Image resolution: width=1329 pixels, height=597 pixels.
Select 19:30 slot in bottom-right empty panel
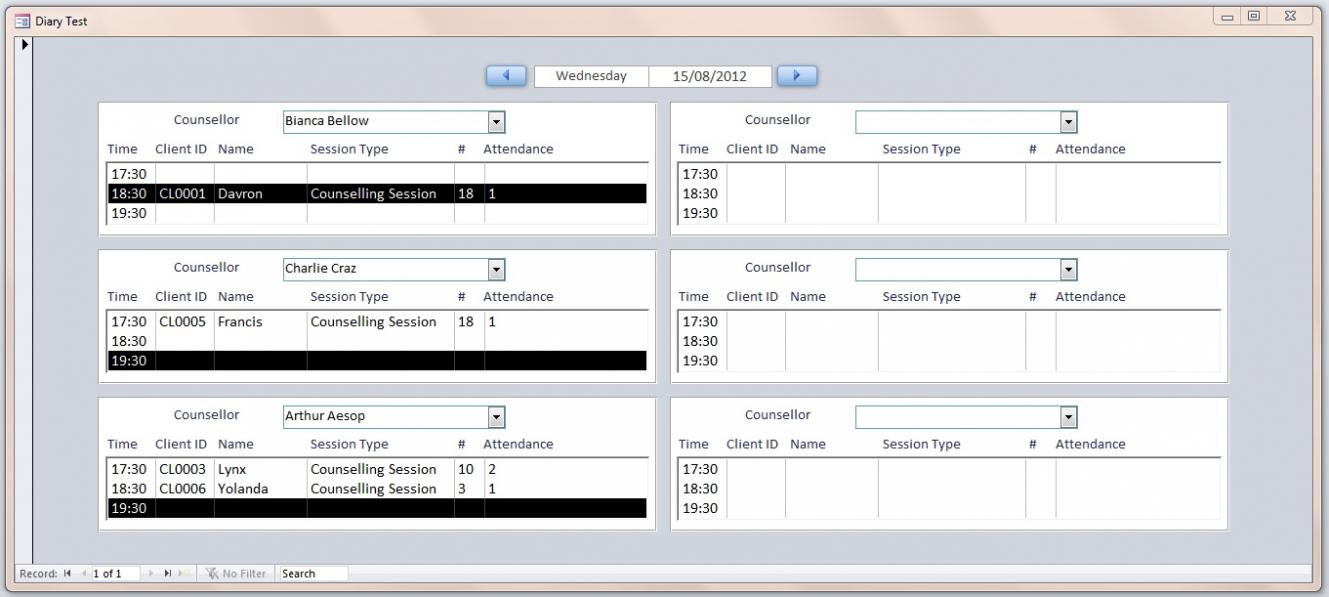[x=949, y=509]
